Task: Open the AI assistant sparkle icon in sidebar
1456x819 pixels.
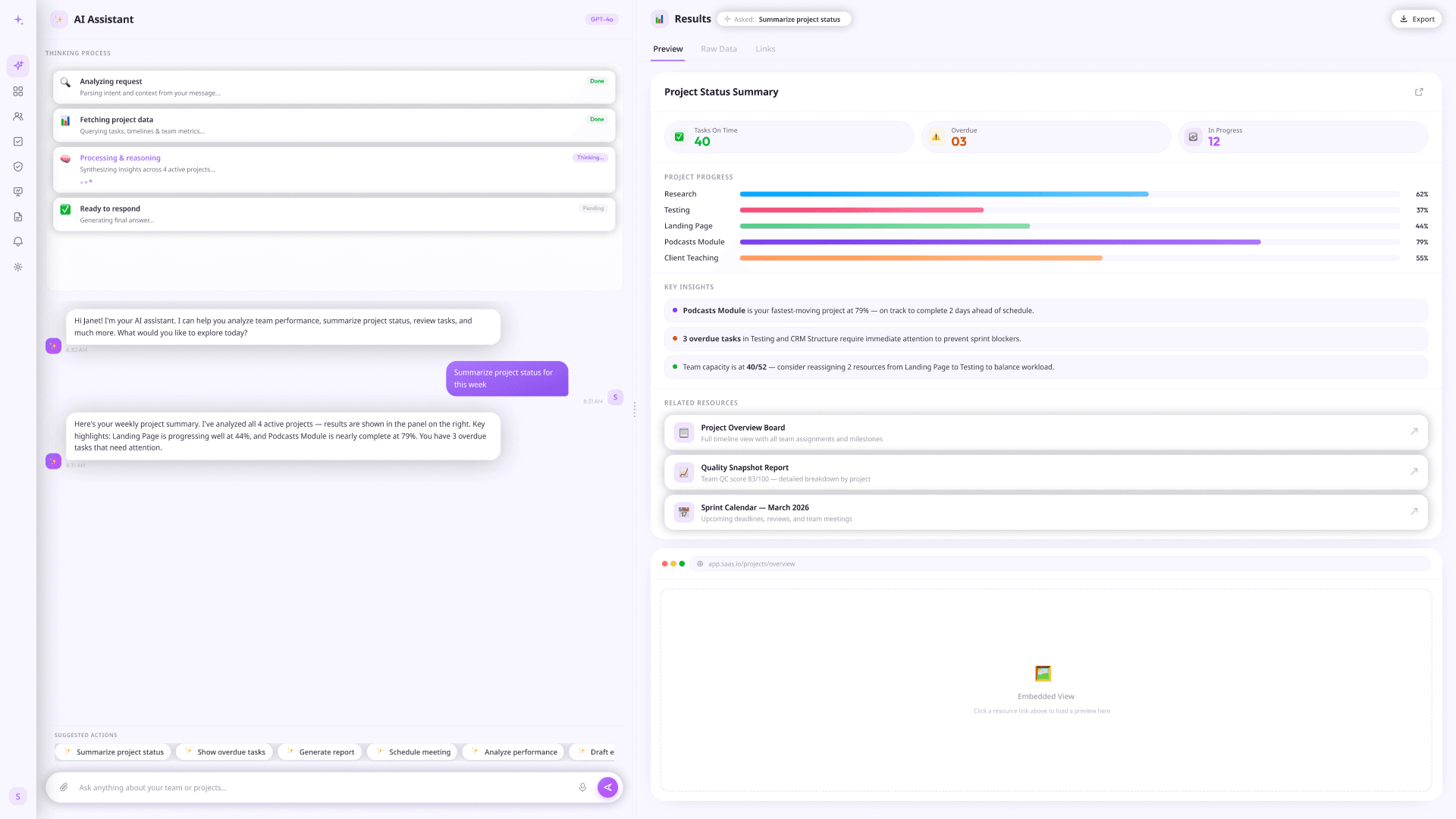Action: pos(18,66)
